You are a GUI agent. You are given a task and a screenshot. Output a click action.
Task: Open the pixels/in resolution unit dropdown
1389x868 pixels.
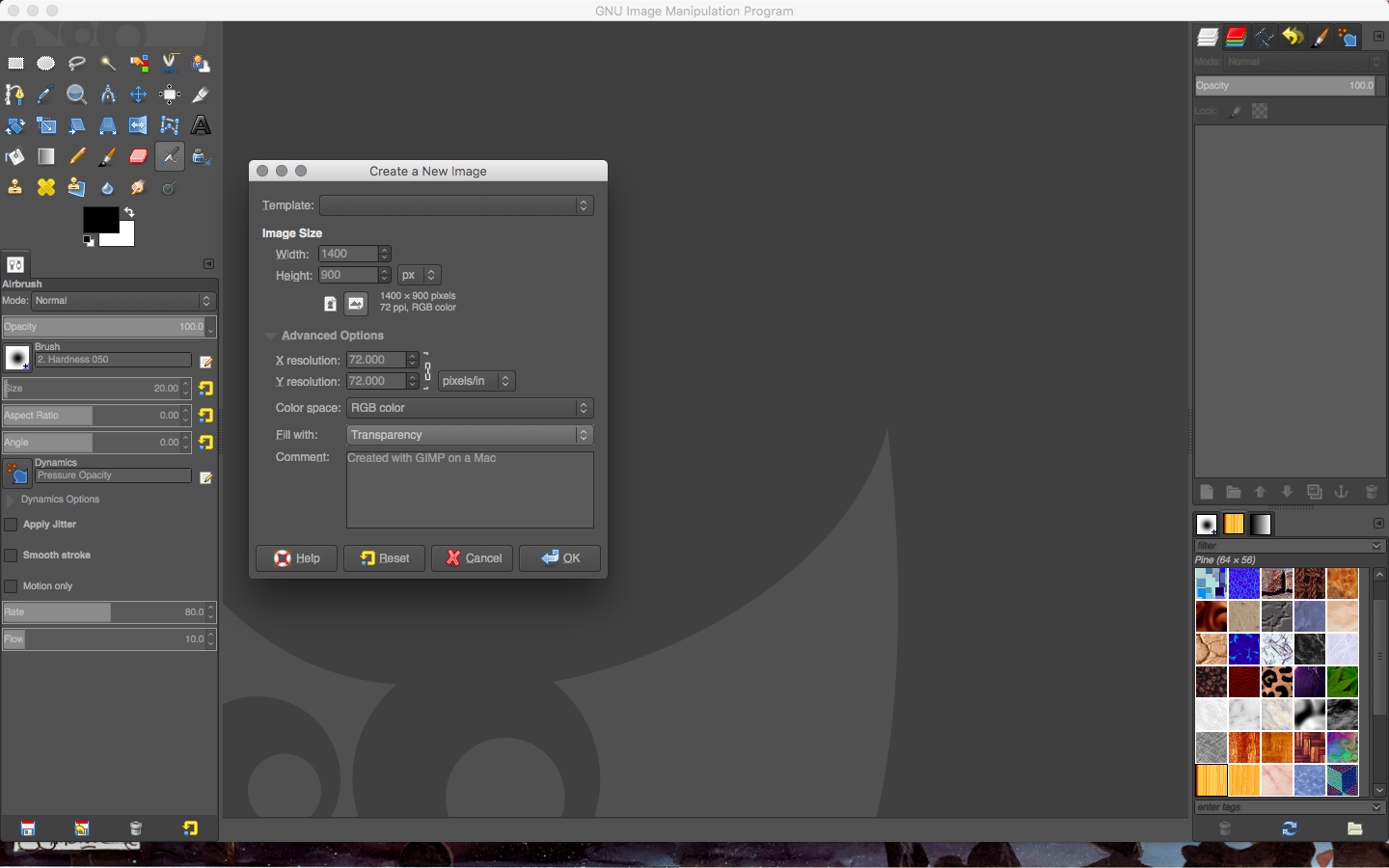(x=477, y=381)
